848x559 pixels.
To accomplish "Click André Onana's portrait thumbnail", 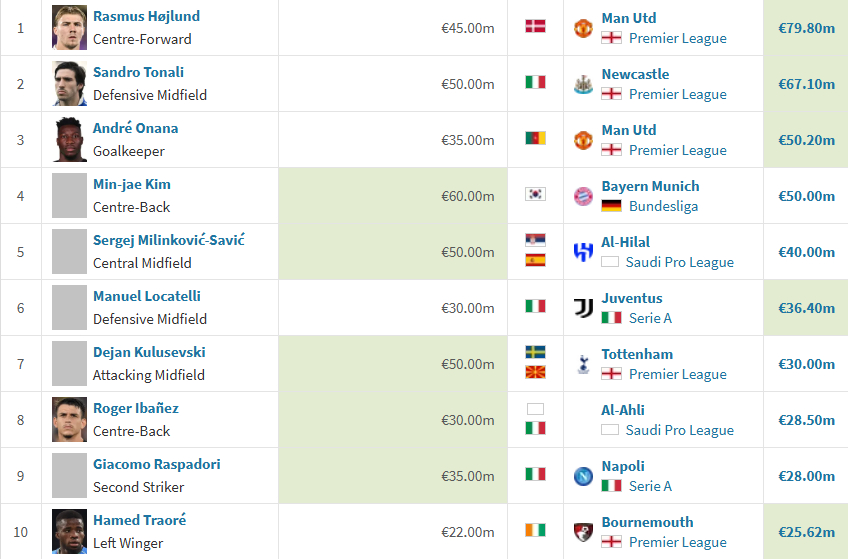I will coord(69,140).
